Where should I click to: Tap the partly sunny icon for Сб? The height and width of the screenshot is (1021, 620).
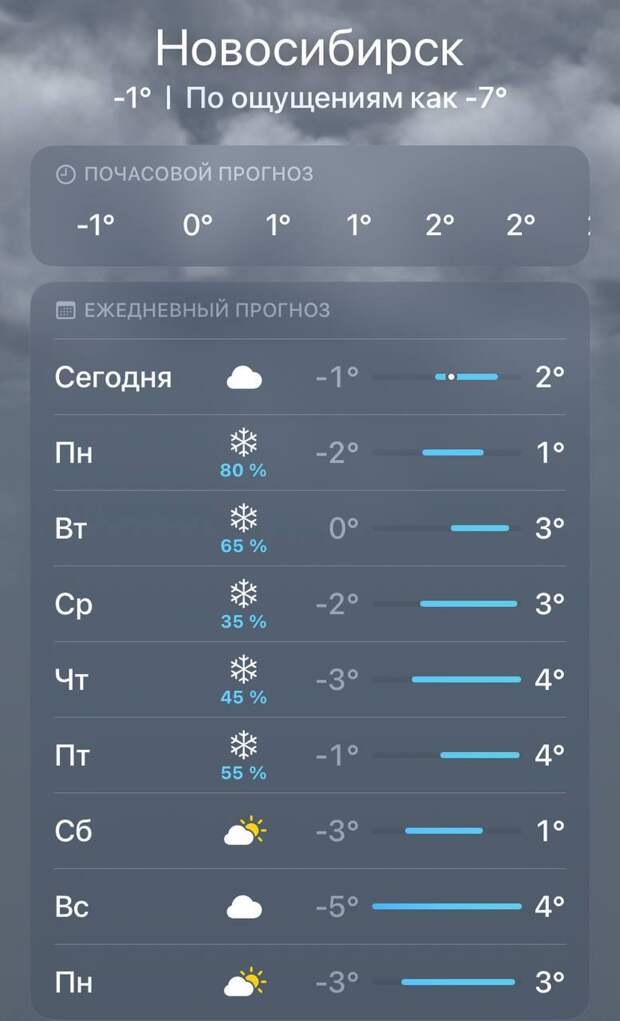[244, 830]
